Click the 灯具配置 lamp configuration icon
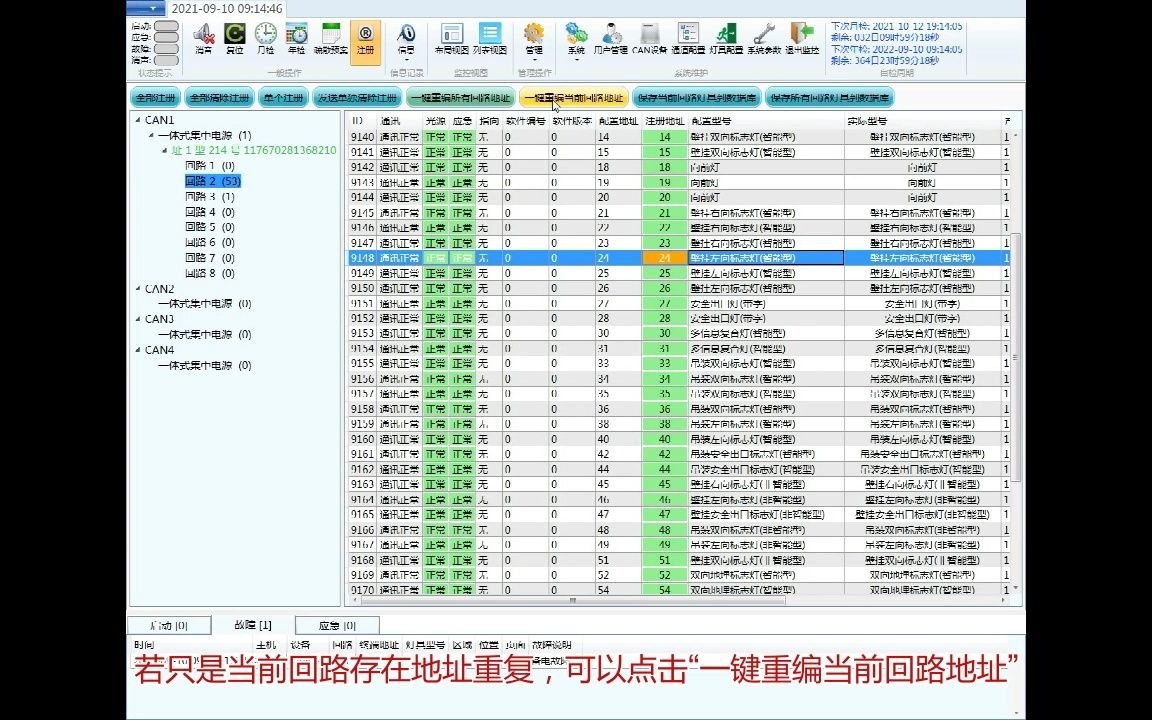 click(725, 38)
